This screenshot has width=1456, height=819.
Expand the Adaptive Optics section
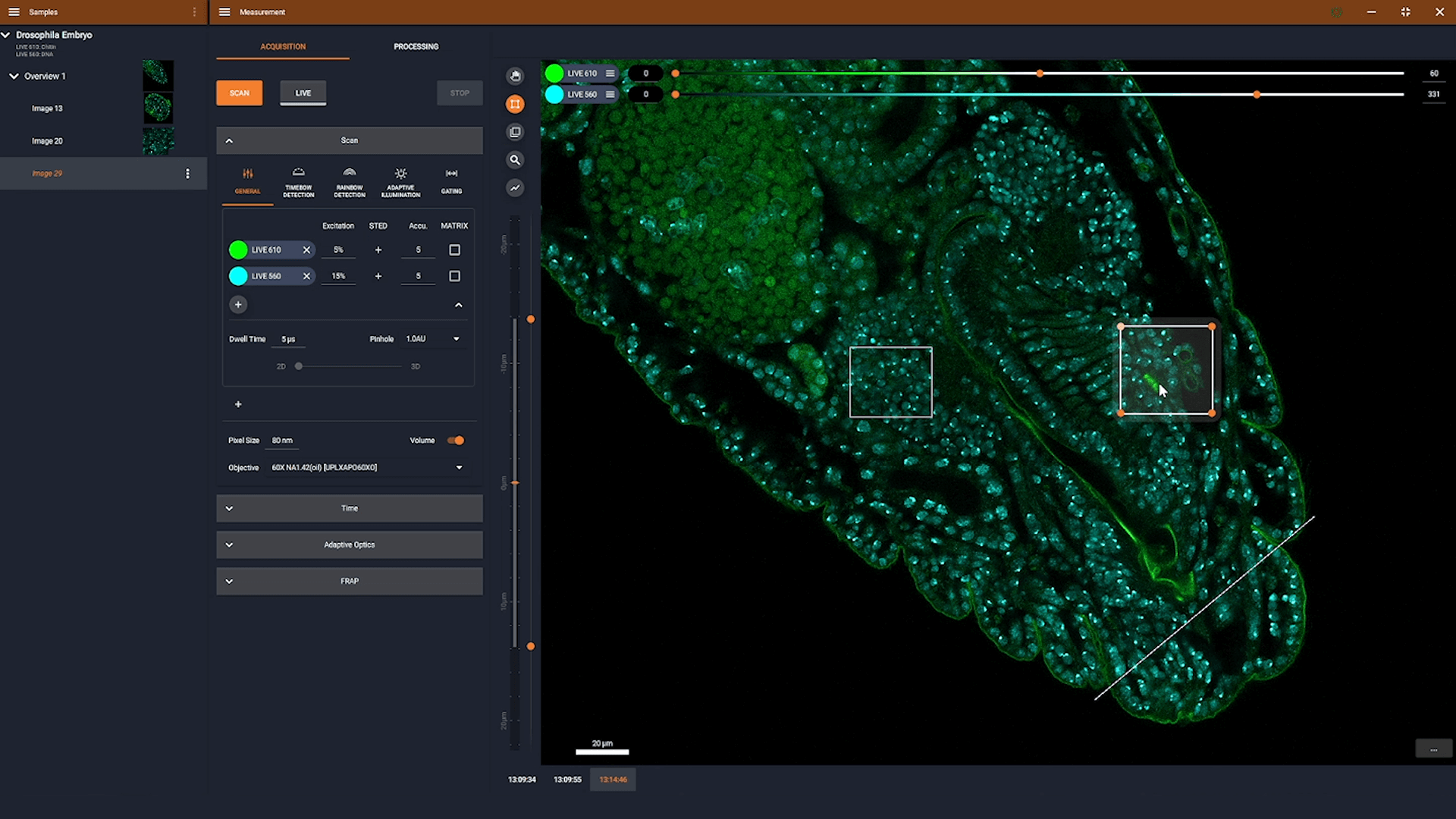[348, 544]
